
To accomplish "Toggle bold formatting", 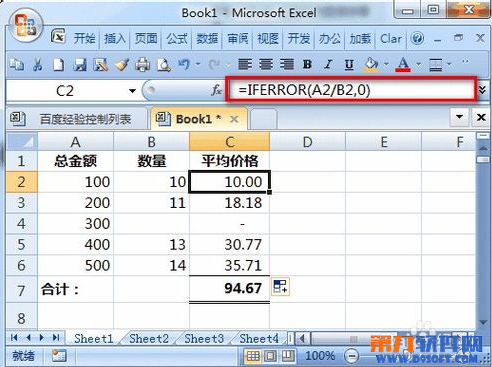I will (x=307, y=64).
